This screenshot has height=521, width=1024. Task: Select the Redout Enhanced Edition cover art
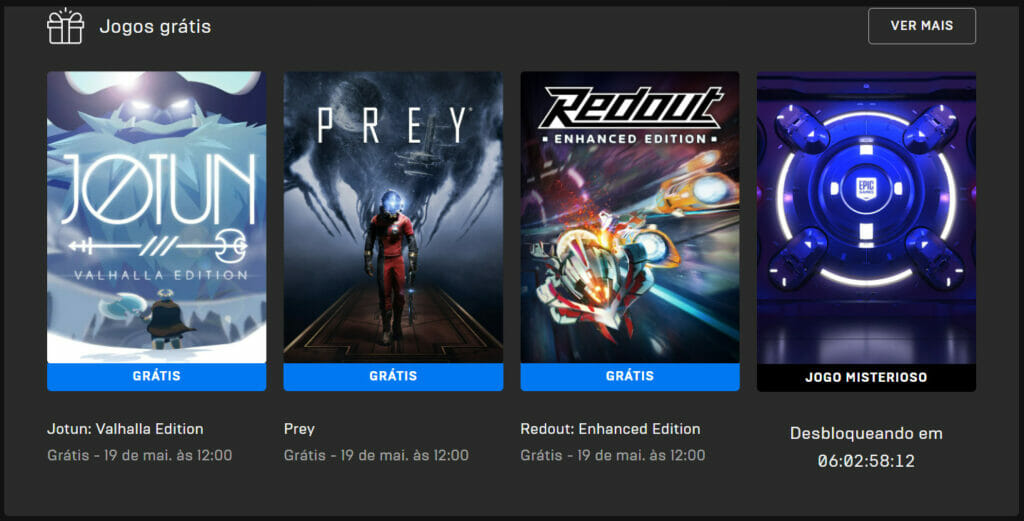point(630,217)
